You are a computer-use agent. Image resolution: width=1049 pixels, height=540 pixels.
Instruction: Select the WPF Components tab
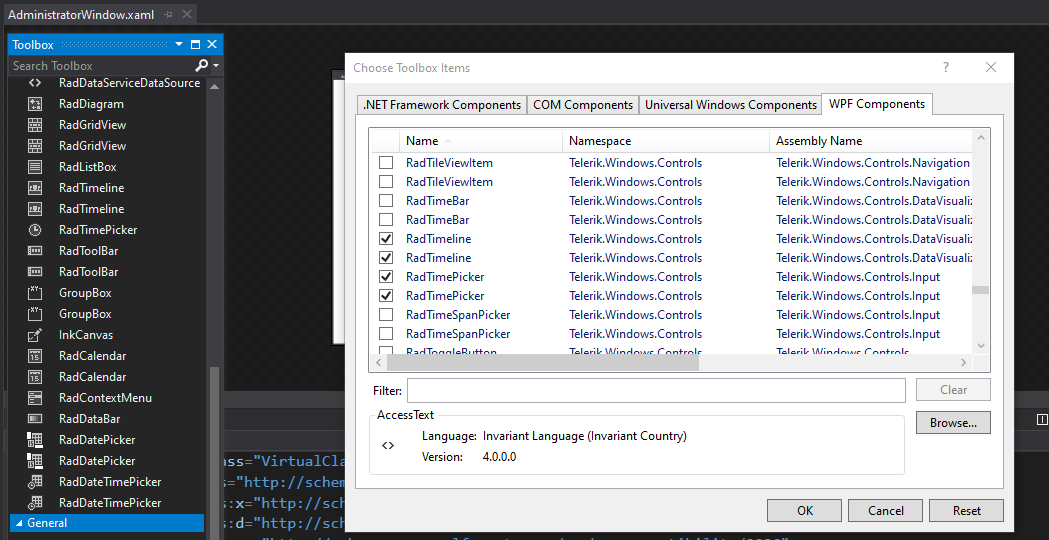[x=877, y=104]
